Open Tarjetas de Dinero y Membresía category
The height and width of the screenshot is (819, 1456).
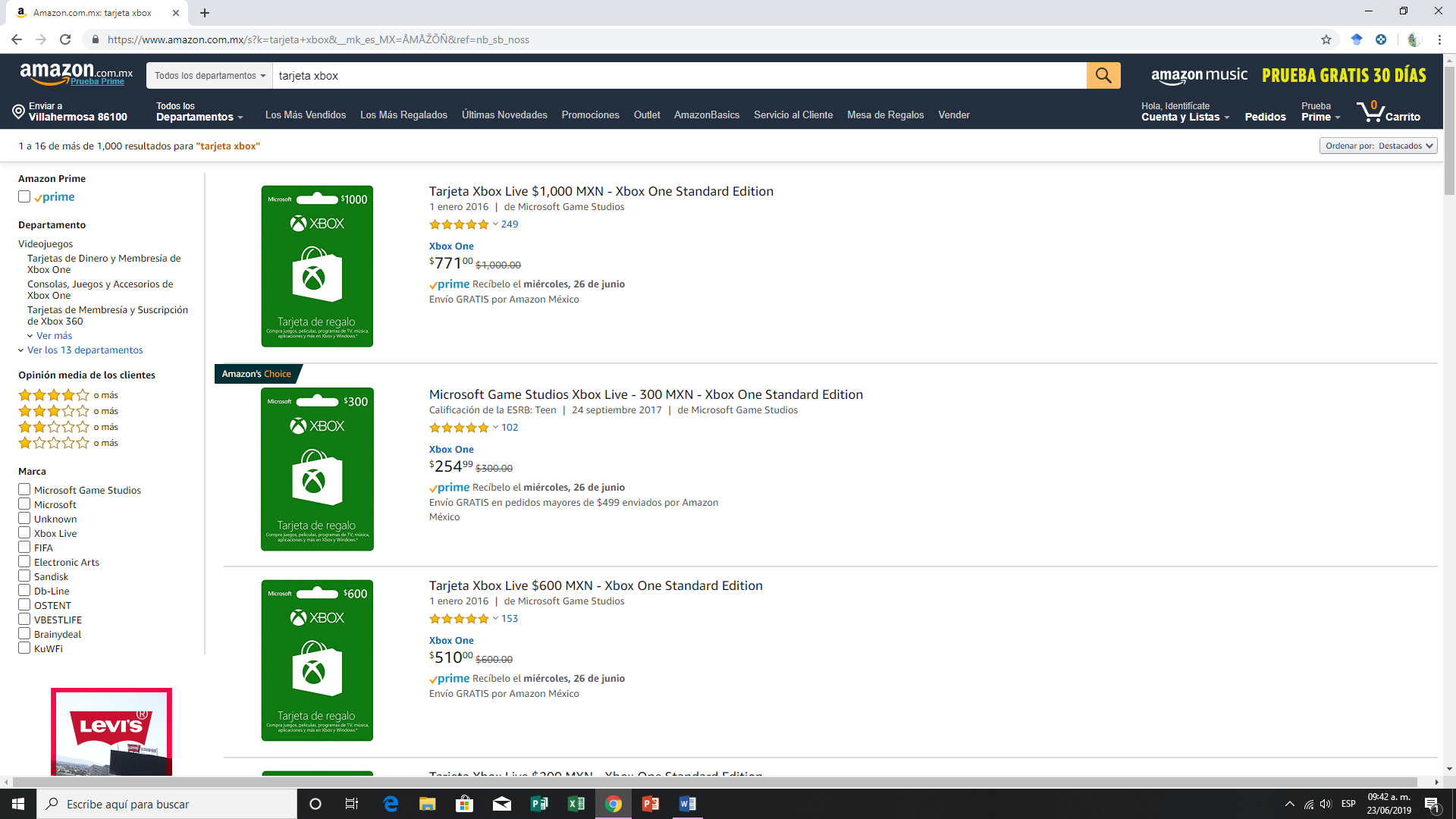click(104, 264)
